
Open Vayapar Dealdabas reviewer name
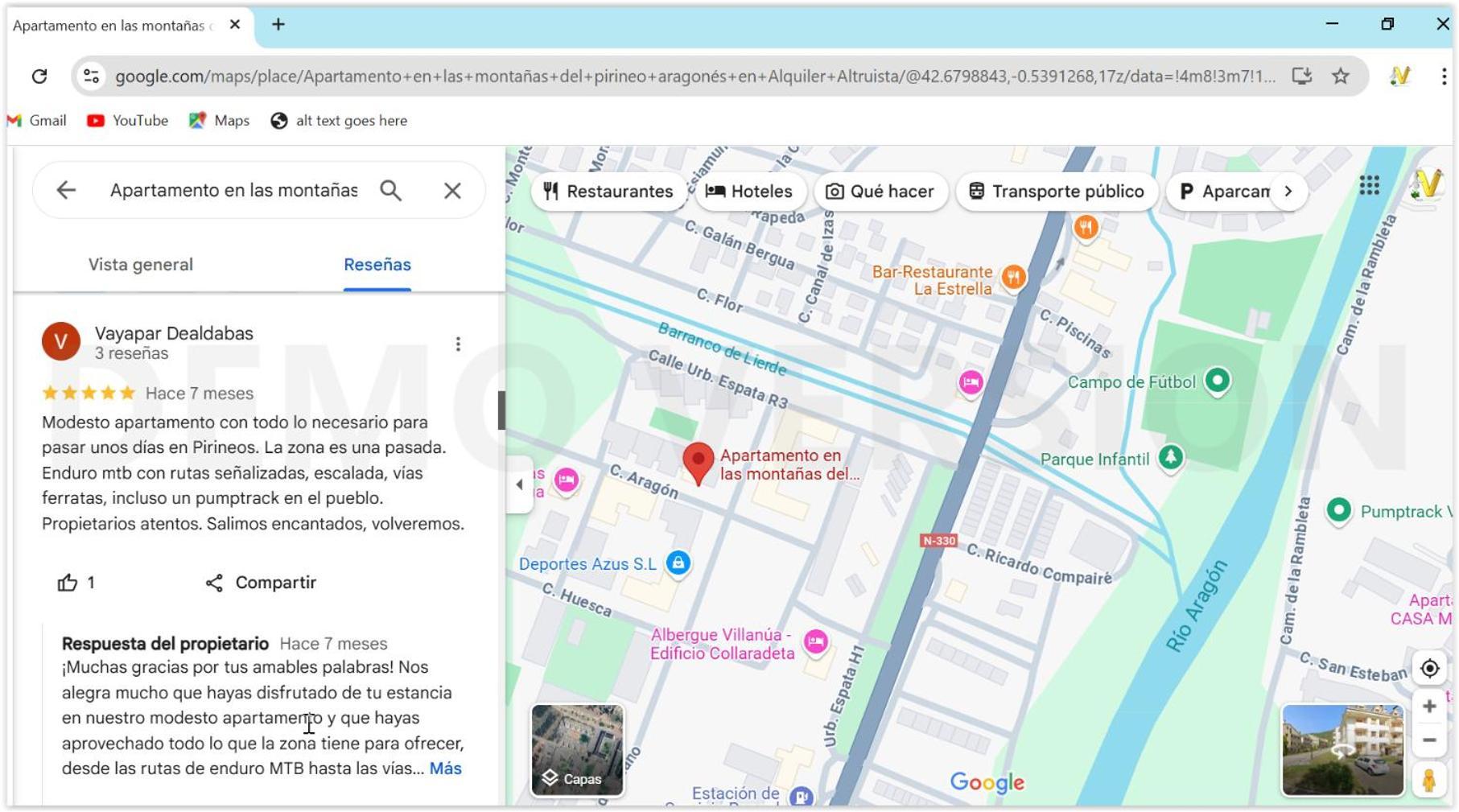click(x=174, y=333)
